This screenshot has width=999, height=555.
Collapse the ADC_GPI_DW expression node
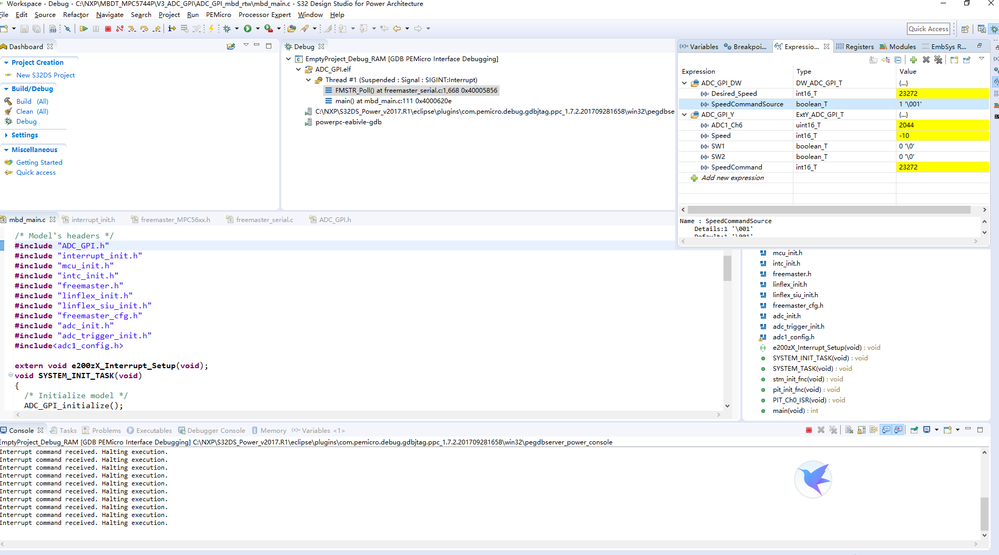pos(685,83)
